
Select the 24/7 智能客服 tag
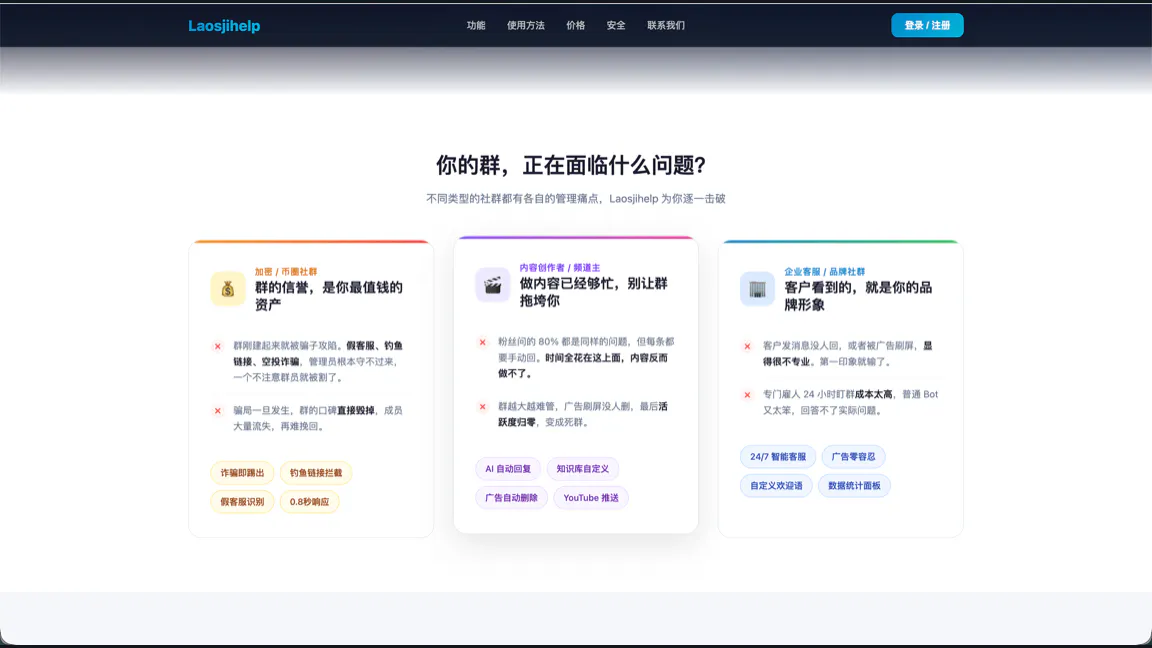tap(778, 457)
